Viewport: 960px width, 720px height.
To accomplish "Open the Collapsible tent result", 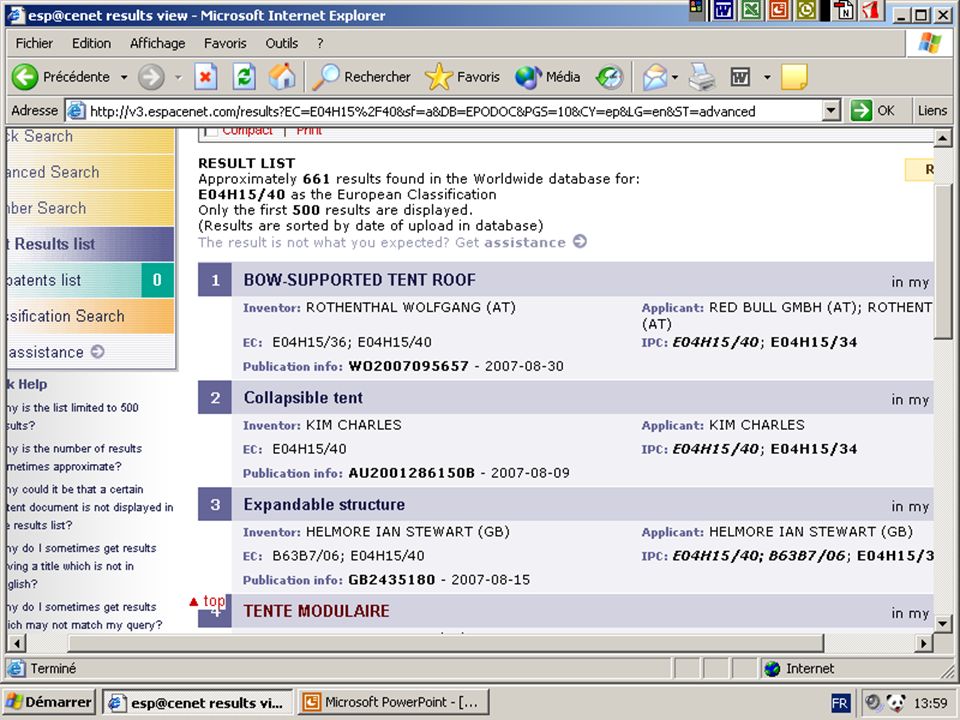I will point(303,398).
